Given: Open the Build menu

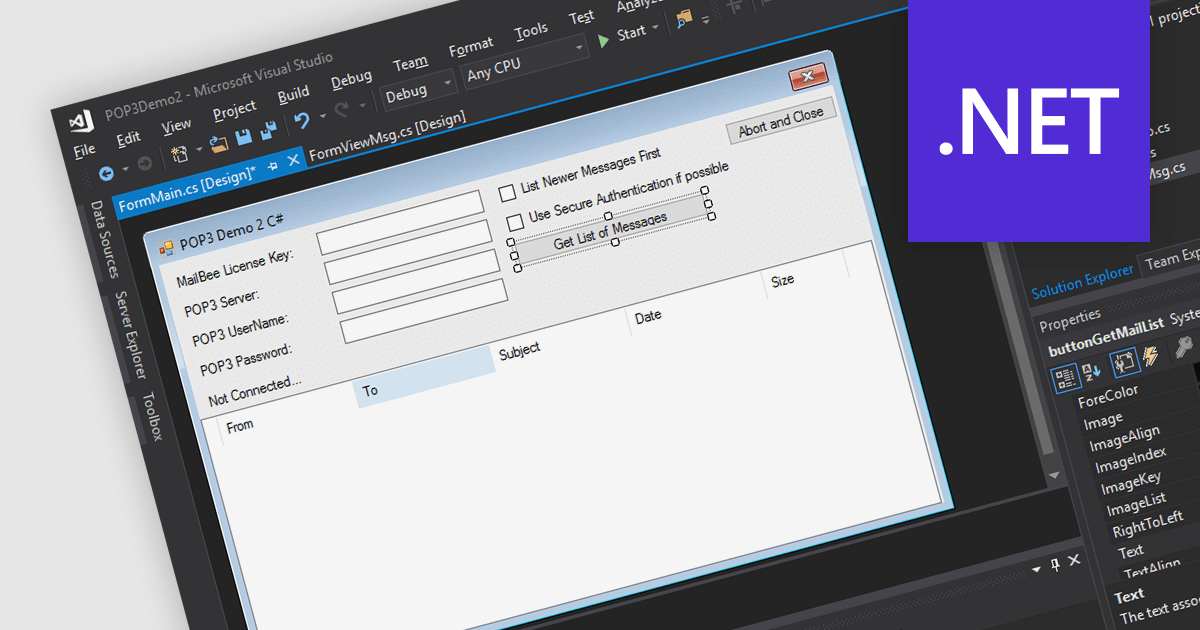Looking at the screenshot, I should pyautogui.click(x=293, y=95).
